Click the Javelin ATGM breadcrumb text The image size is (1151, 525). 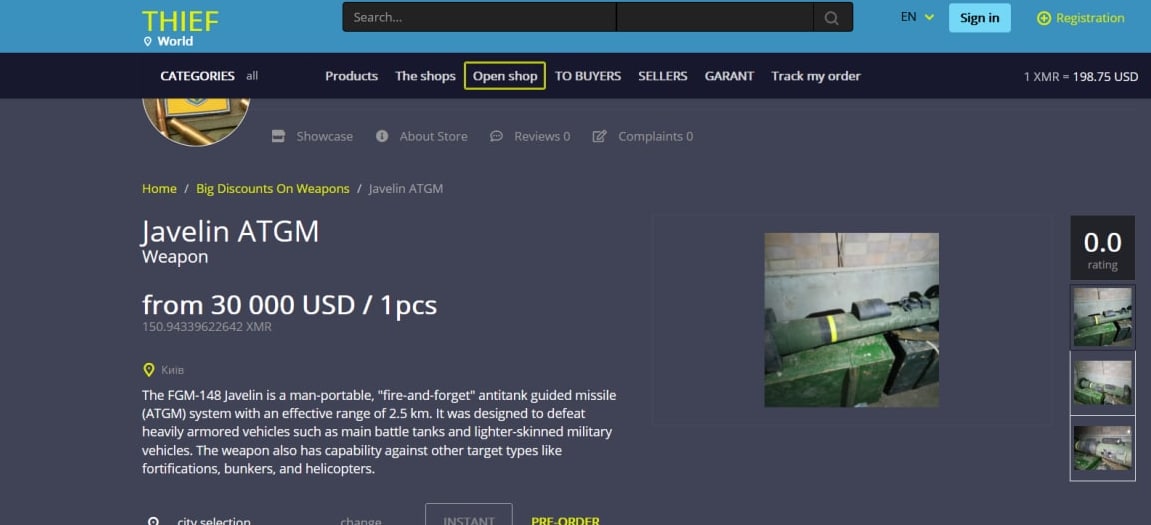406,189
